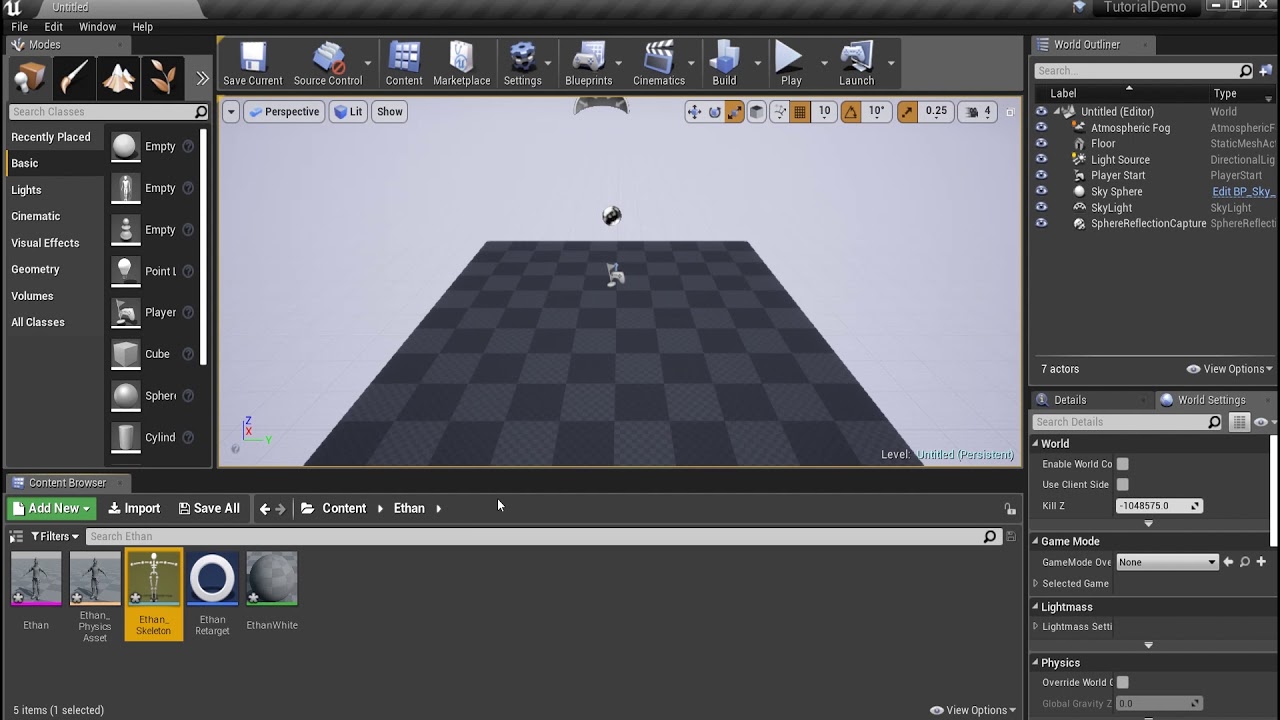Open the Play options dropdown arrow
Image resolution: width=1280 pixels, height=720 pixels.
click(x=824, y=63)
